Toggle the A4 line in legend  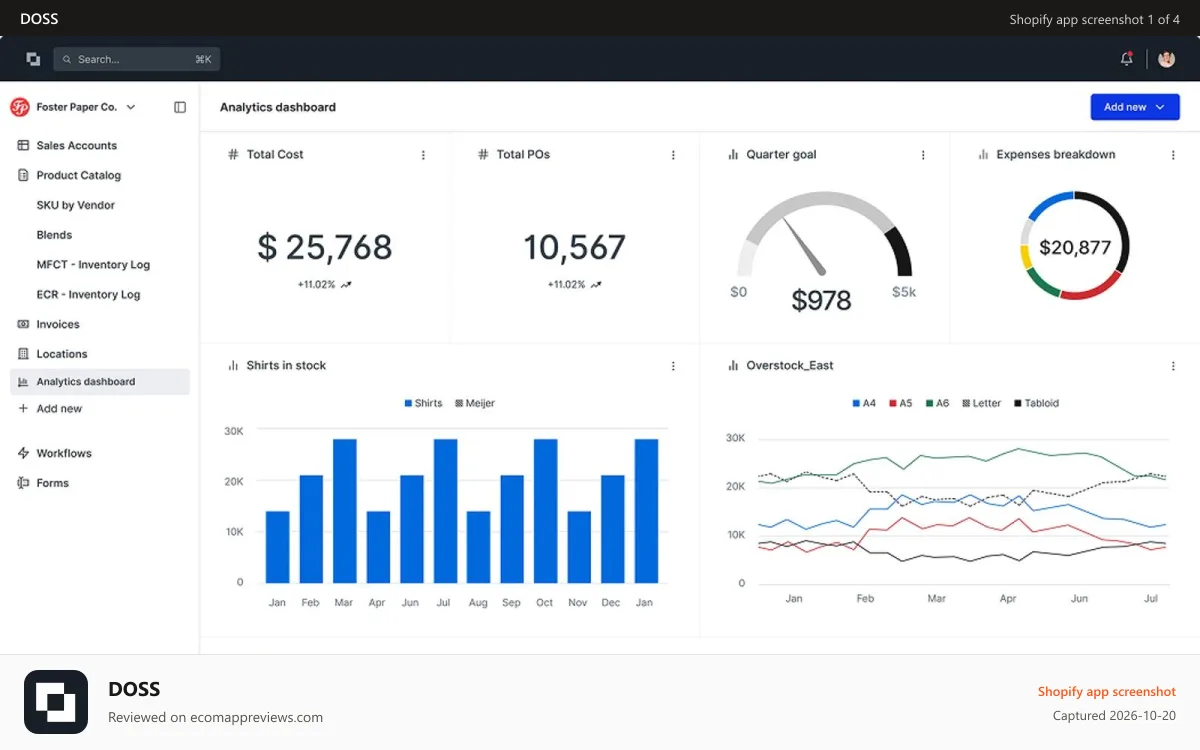[864, 403]
